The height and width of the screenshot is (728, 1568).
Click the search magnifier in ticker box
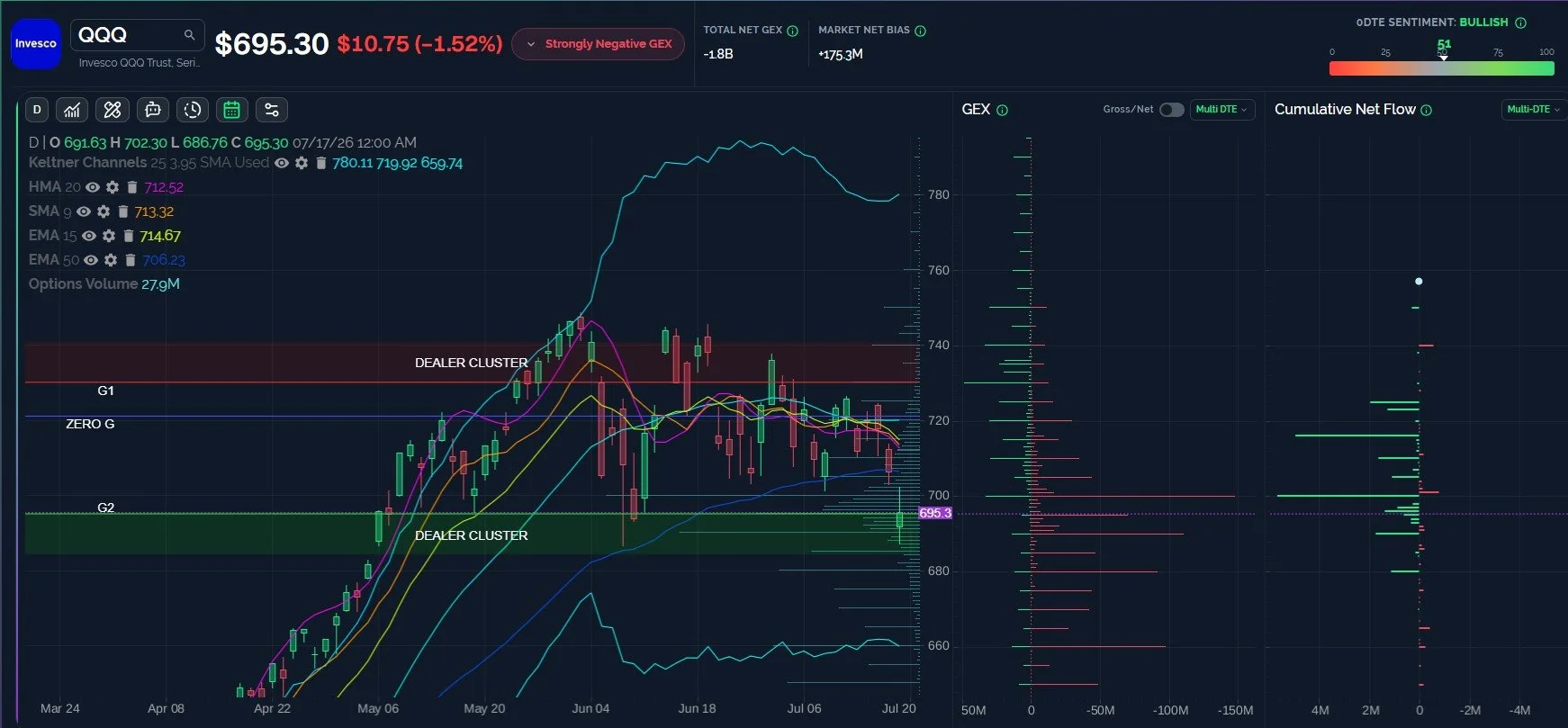click(x=189, y=35)
